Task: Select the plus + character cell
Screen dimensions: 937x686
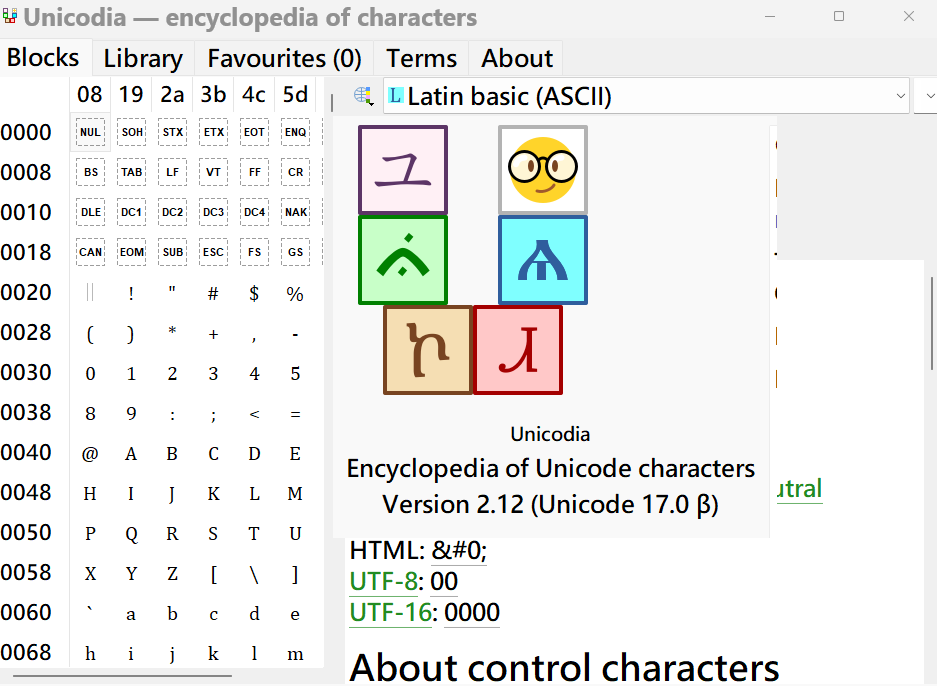Action: click(x=213, y=332)
